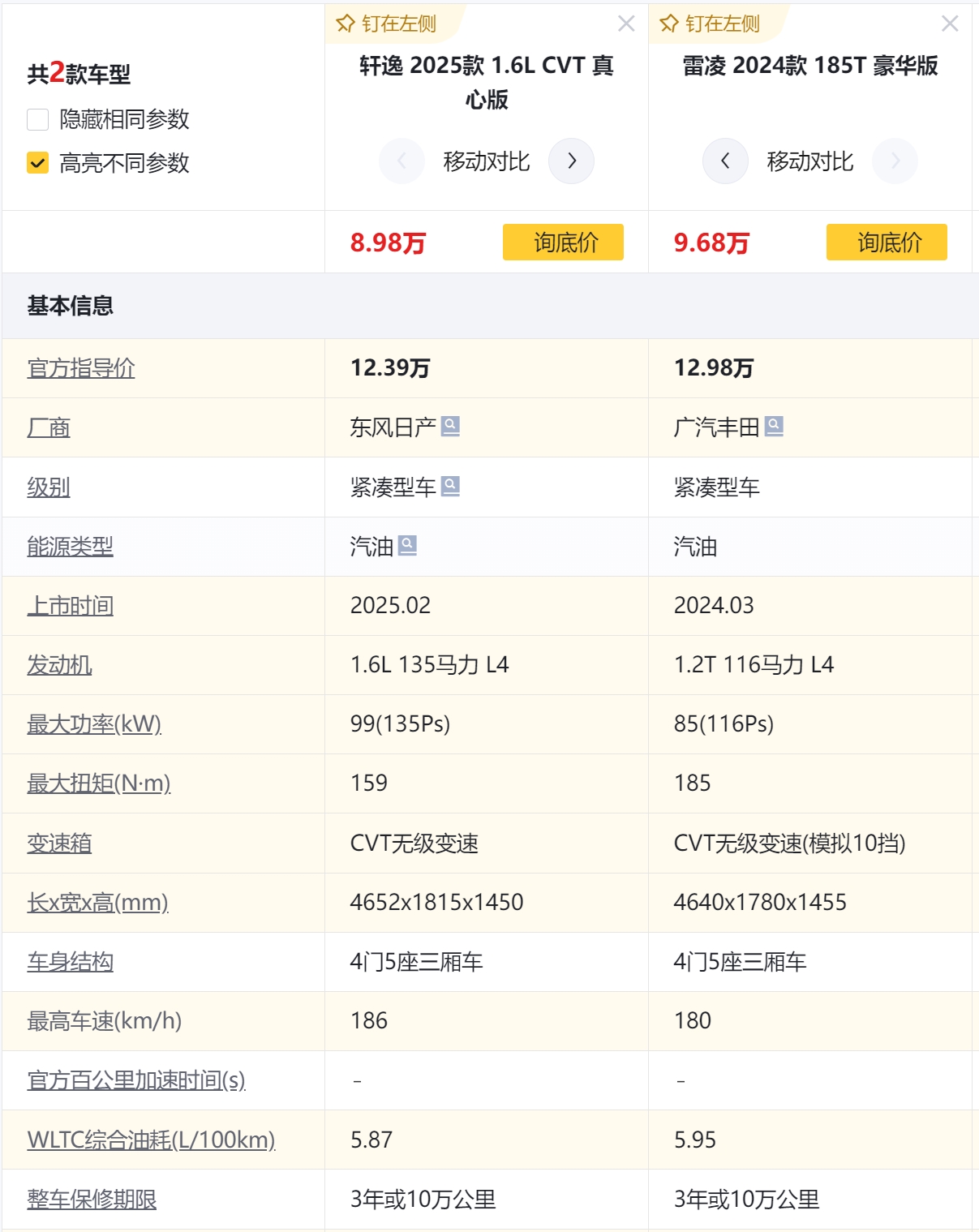Open 变速箱 parameter link
Viewport: 979px width, 1232px height.
click(59, 844)
